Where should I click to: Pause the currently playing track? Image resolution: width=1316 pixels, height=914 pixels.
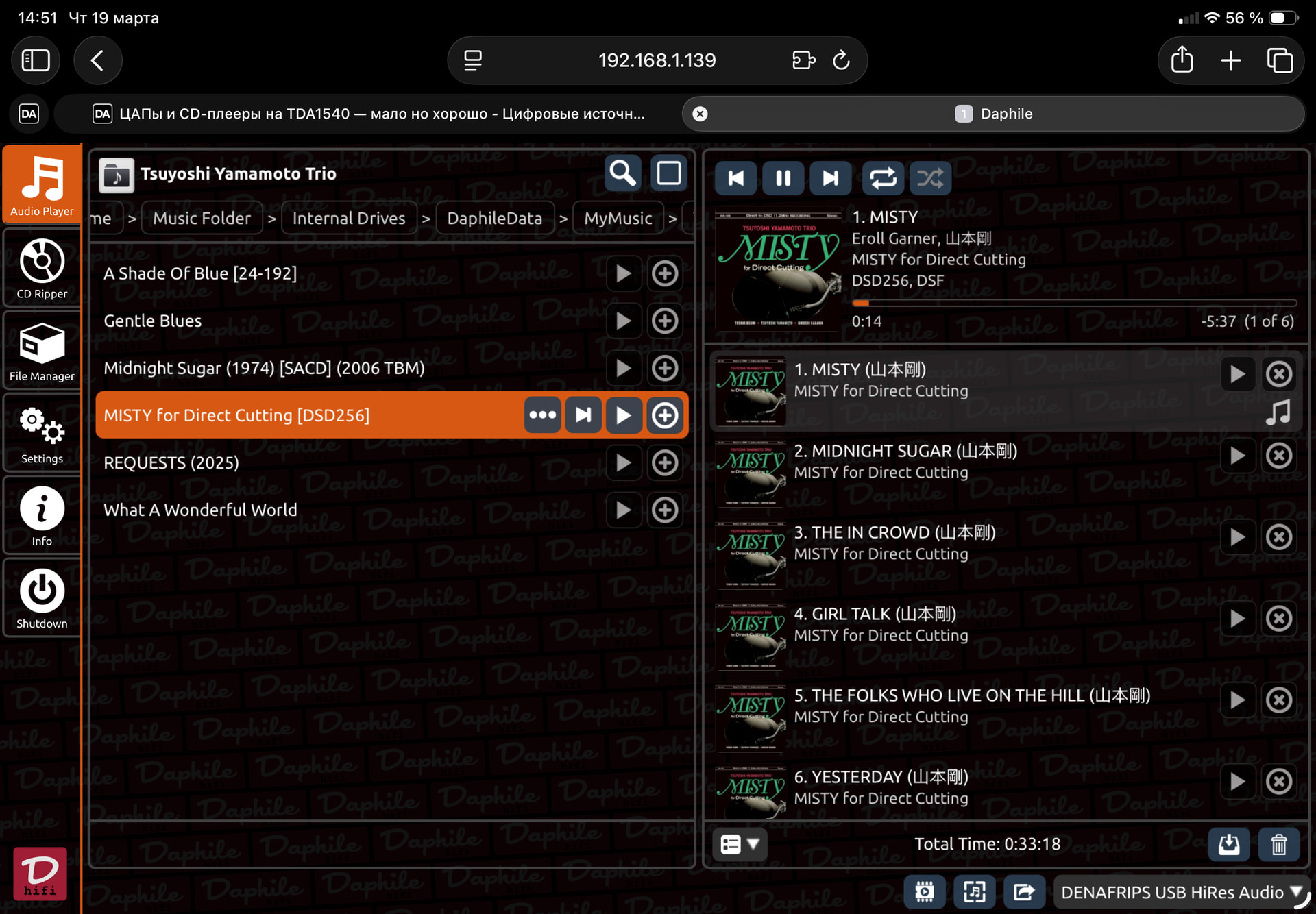(x=783, y=179)
